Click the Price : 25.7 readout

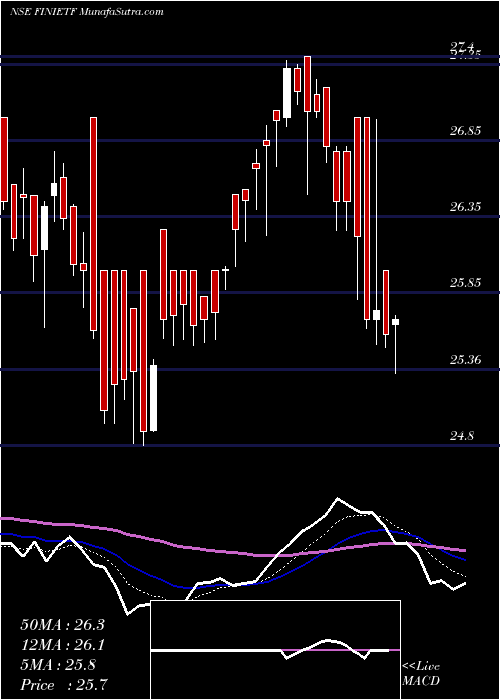[x=63, y=685]
